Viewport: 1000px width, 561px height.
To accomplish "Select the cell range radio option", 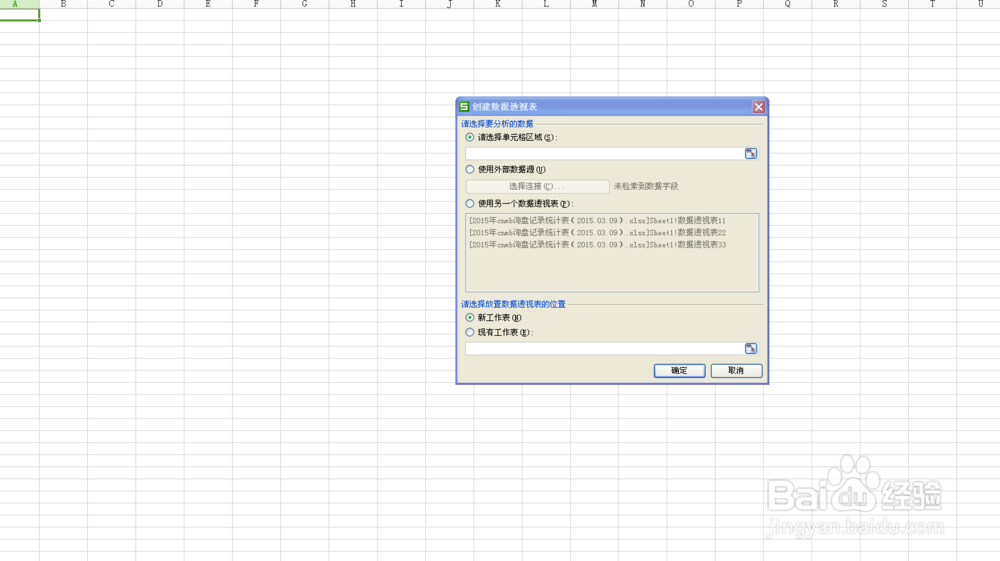I will coord(470,137).
